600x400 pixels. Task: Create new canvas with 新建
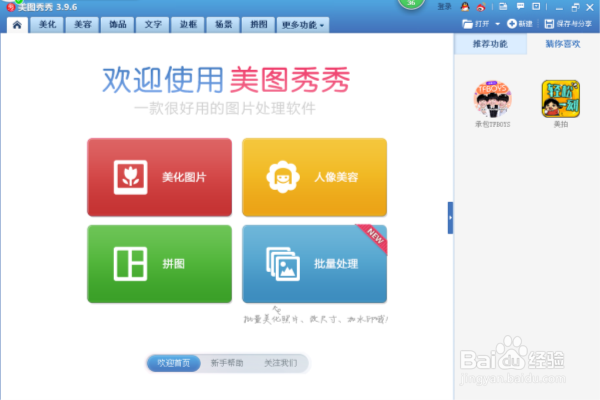click(x=520, y=24)
